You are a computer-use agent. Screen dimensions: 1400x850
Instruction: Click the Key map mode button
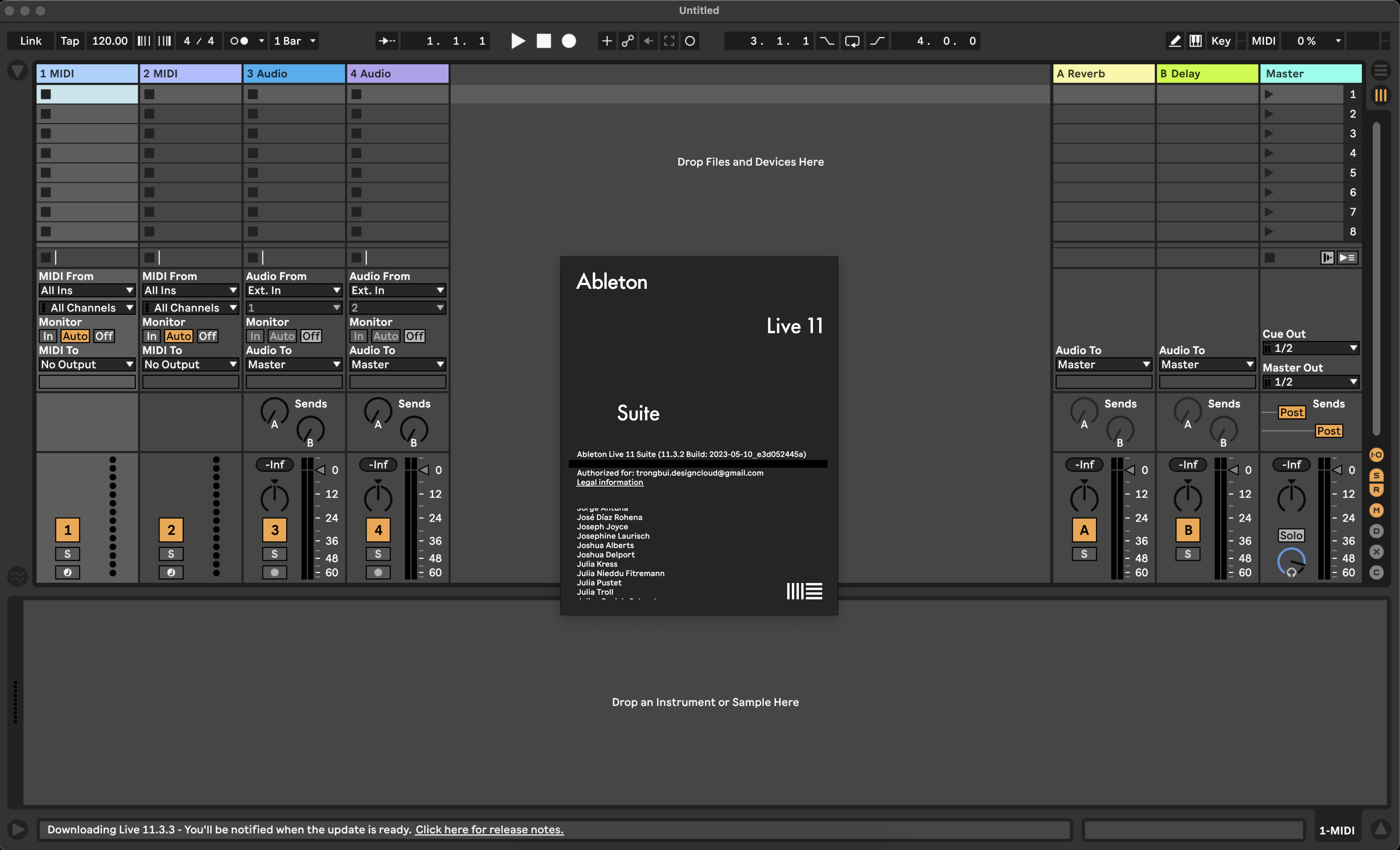(x=1221, y=41)
